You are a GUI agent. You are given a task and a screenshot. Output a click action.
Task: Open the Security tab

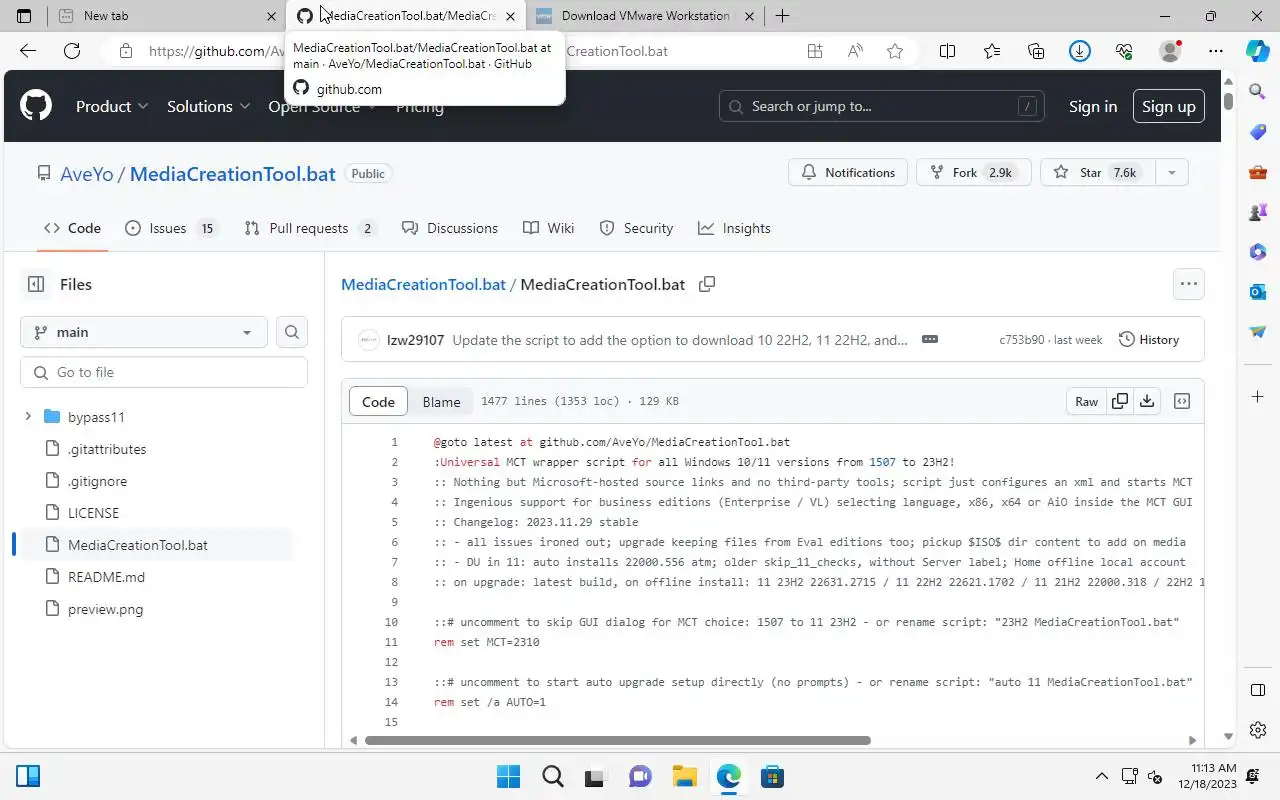[636, 228]
